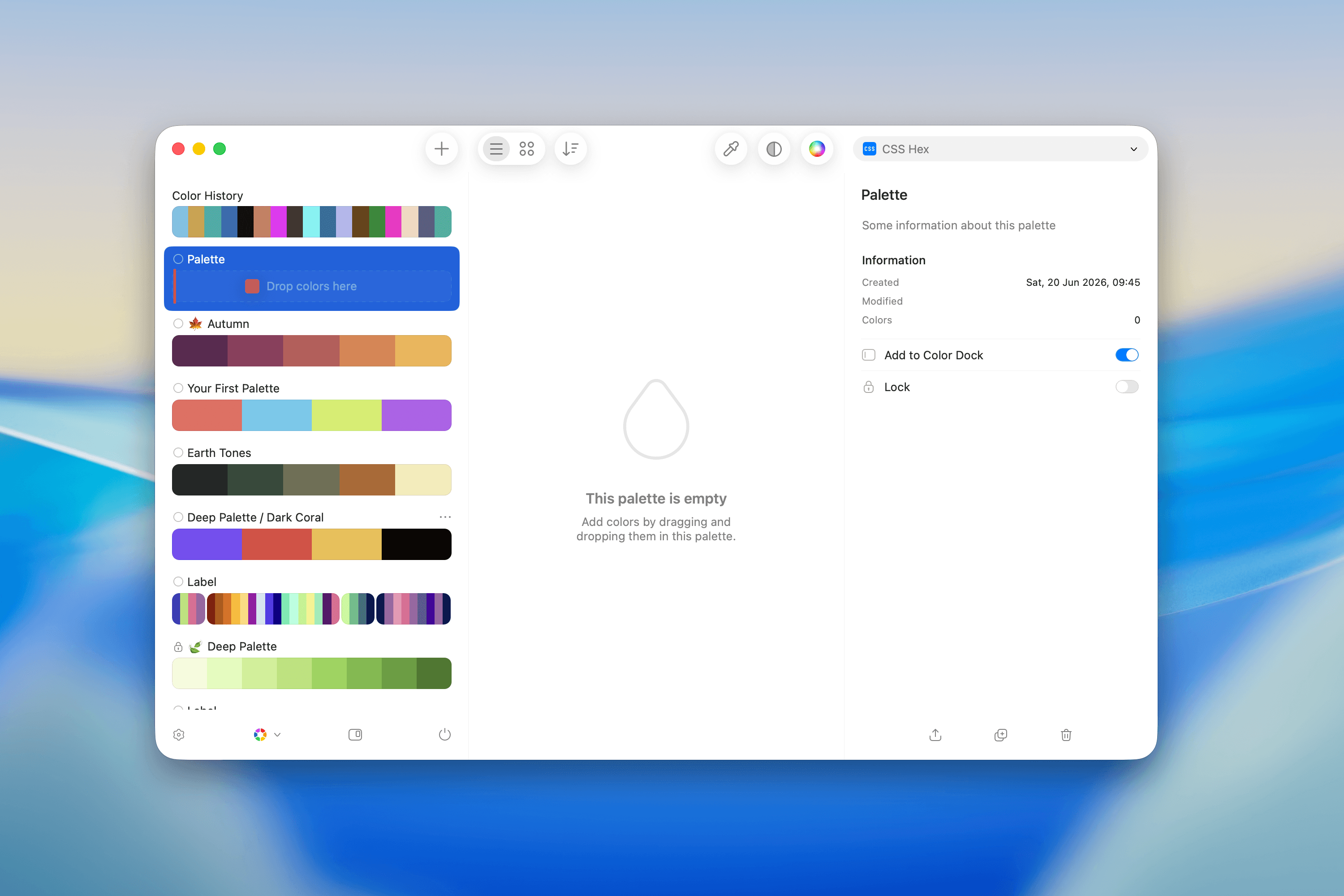Click the plus button to add a palette

pyautogui.click(x=441, y=149)
